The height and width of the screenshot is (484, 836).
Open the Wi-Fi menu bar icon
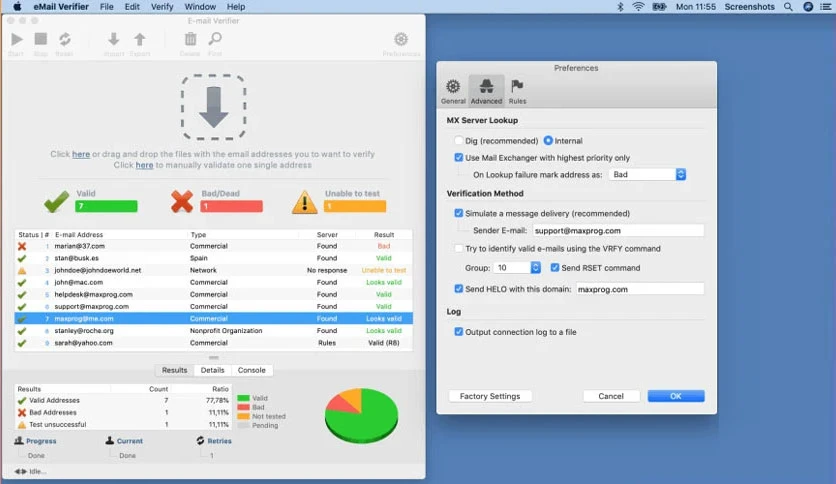(638, 7)
